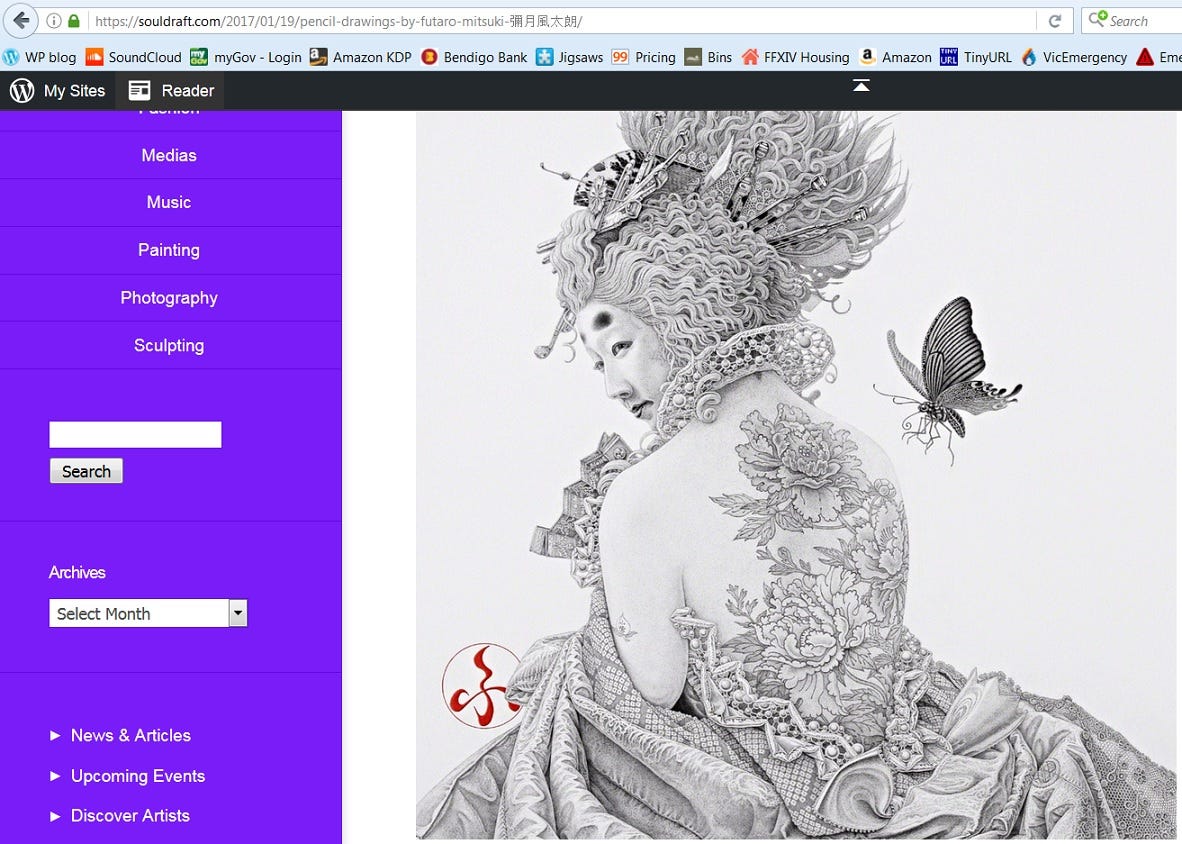This screenshot has height=844, width=1182.
Task: Reload the page with refresh icon
Action: pos(1055,21)
